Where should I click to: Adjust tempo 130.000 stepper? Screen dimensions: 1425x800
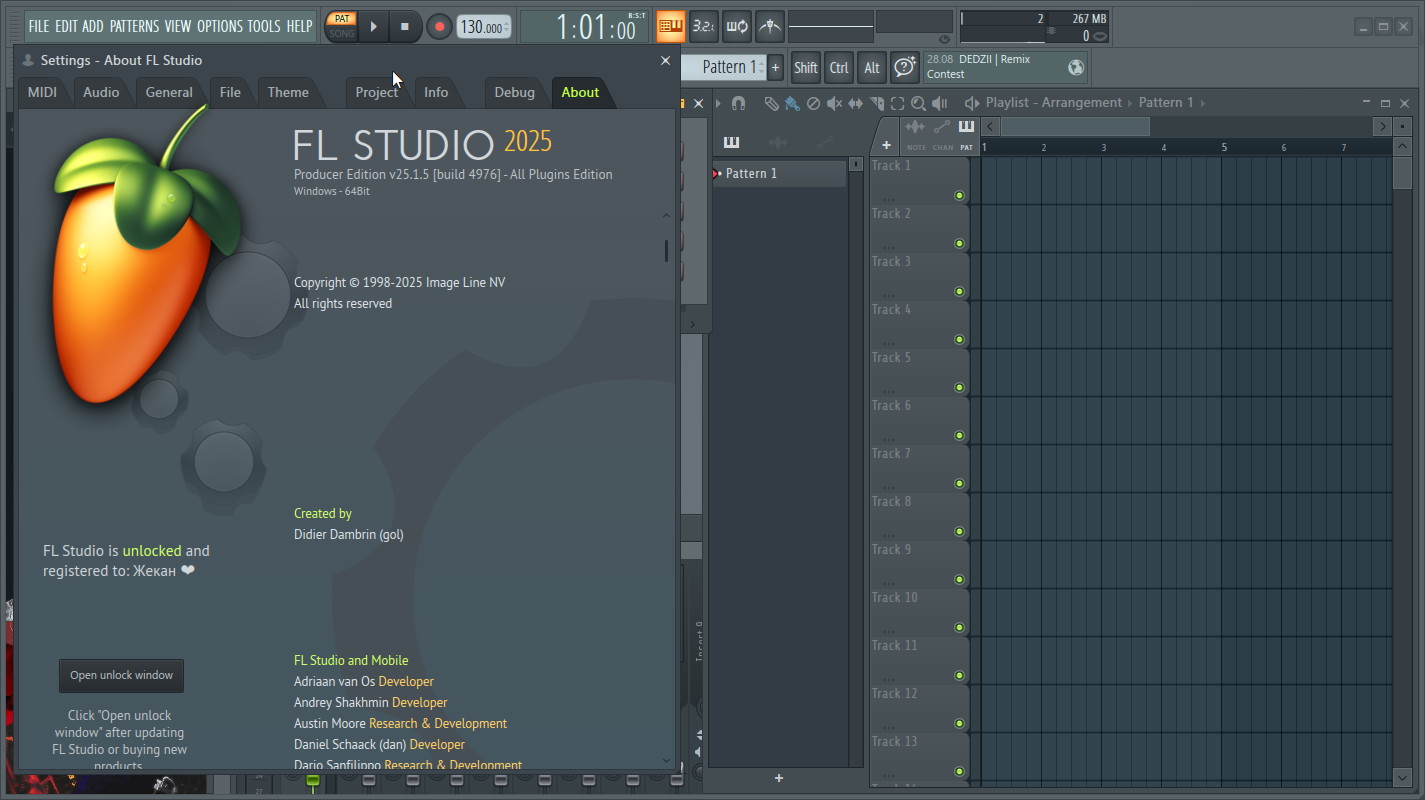click(x=483, y=27)
